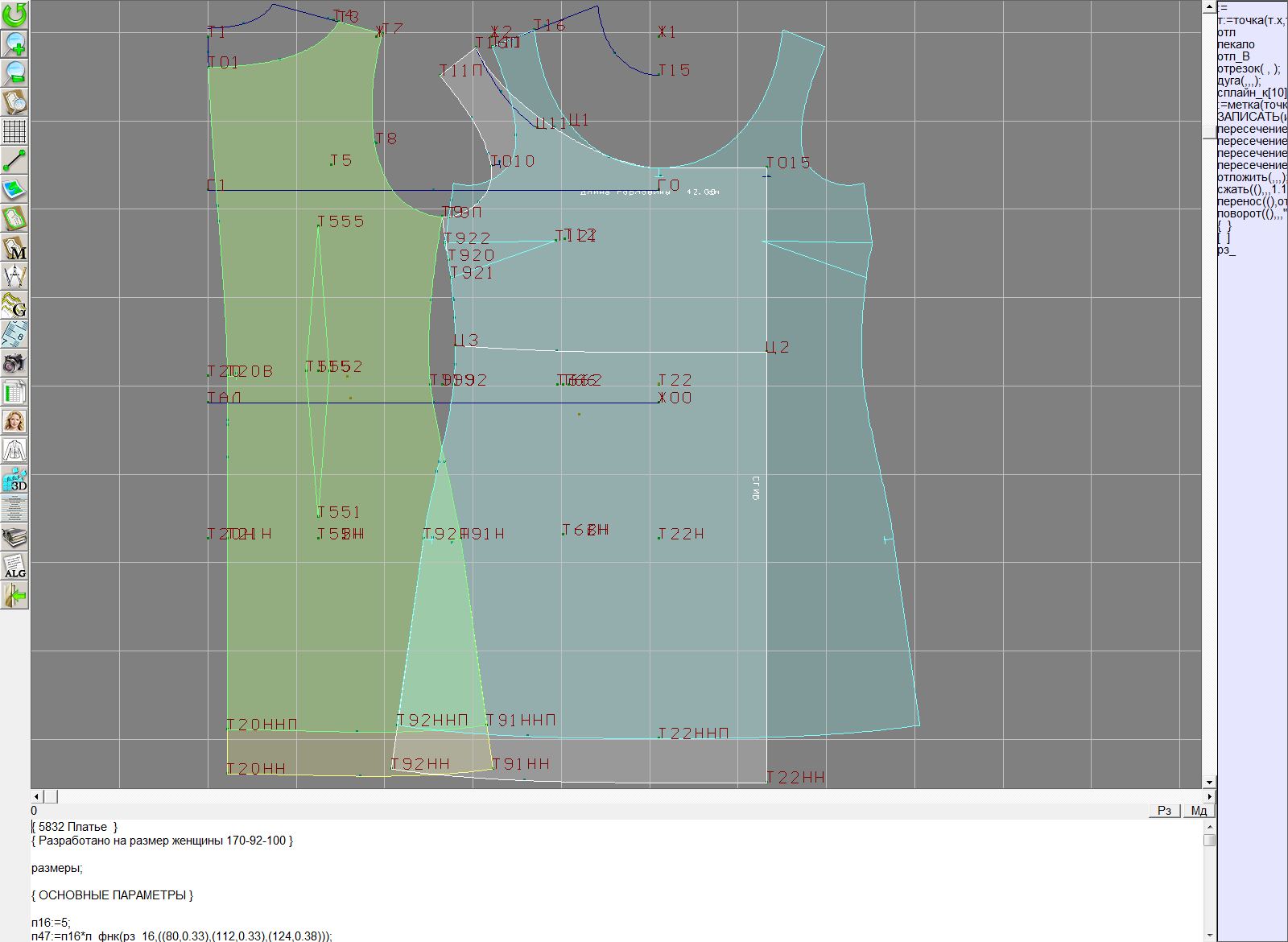Click the green spreadsheet table icon
Image resolution: width=1288 pixels, height=942 pixels.
14,392
